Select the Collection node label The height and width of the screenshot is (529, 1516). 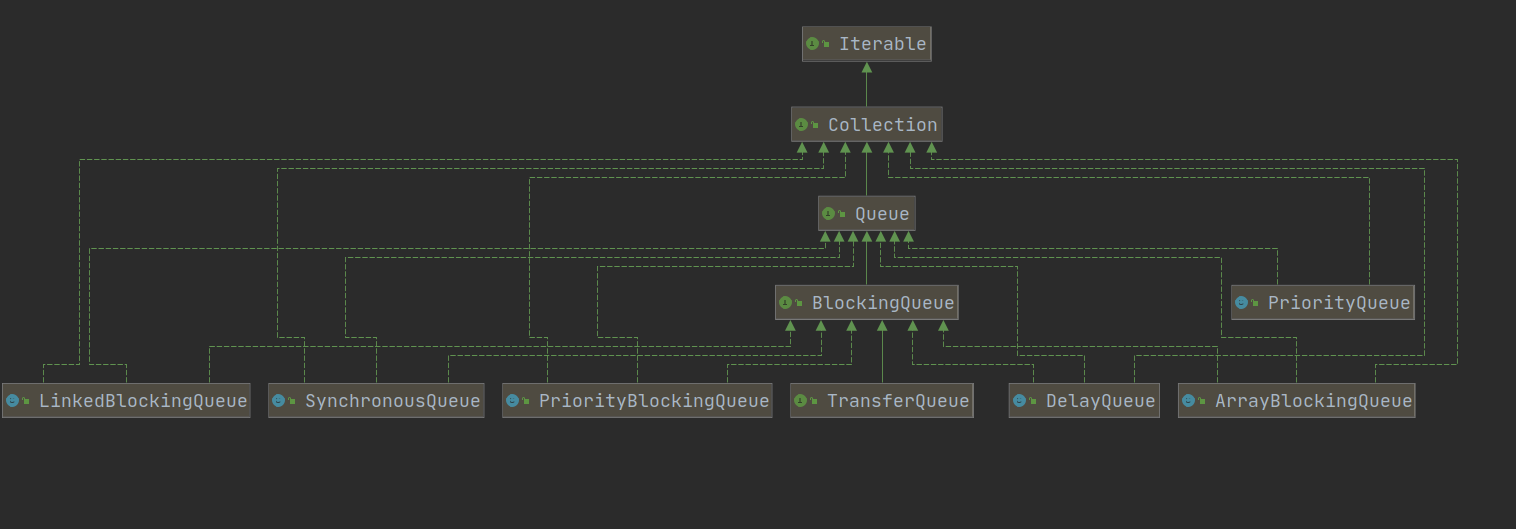click(882, 125)
